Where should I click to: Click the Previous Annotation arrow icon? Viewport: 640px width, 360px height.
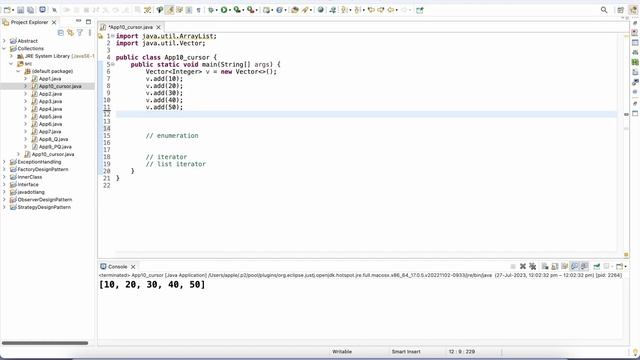(358, 10)
